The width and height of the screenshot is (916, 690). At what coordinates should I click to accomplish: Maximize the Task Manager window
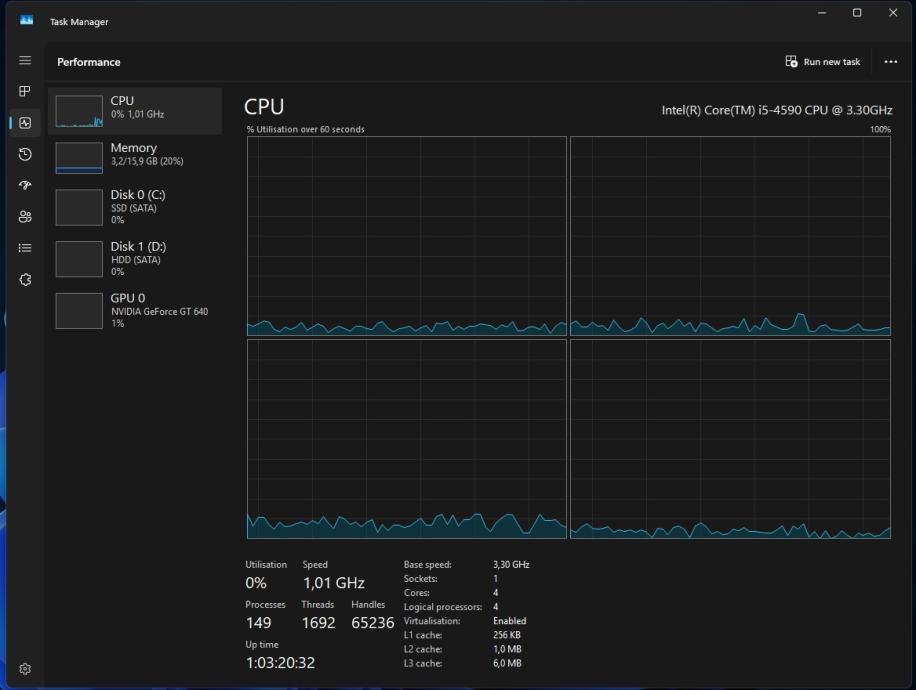(857, 13)
